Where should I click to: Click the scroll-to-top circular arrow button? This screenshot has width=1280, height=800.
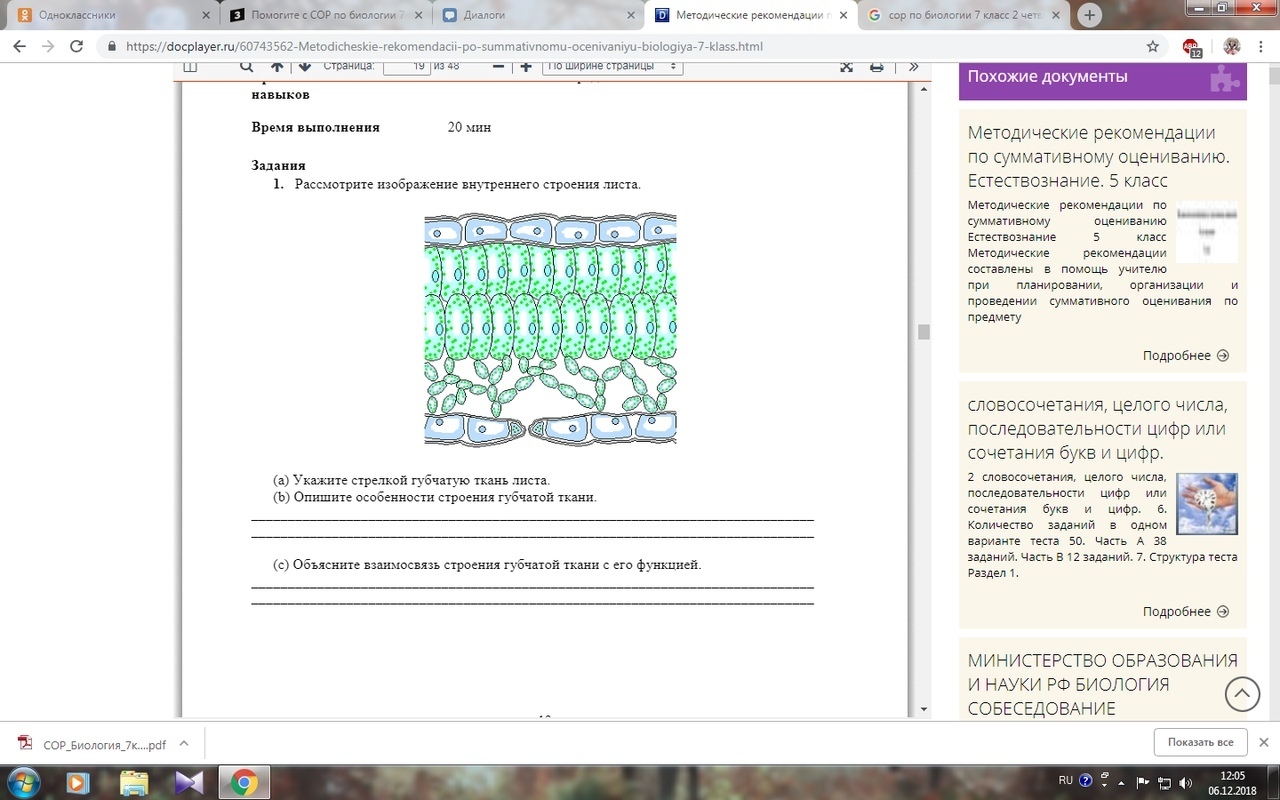click(x=1242, y=694)
